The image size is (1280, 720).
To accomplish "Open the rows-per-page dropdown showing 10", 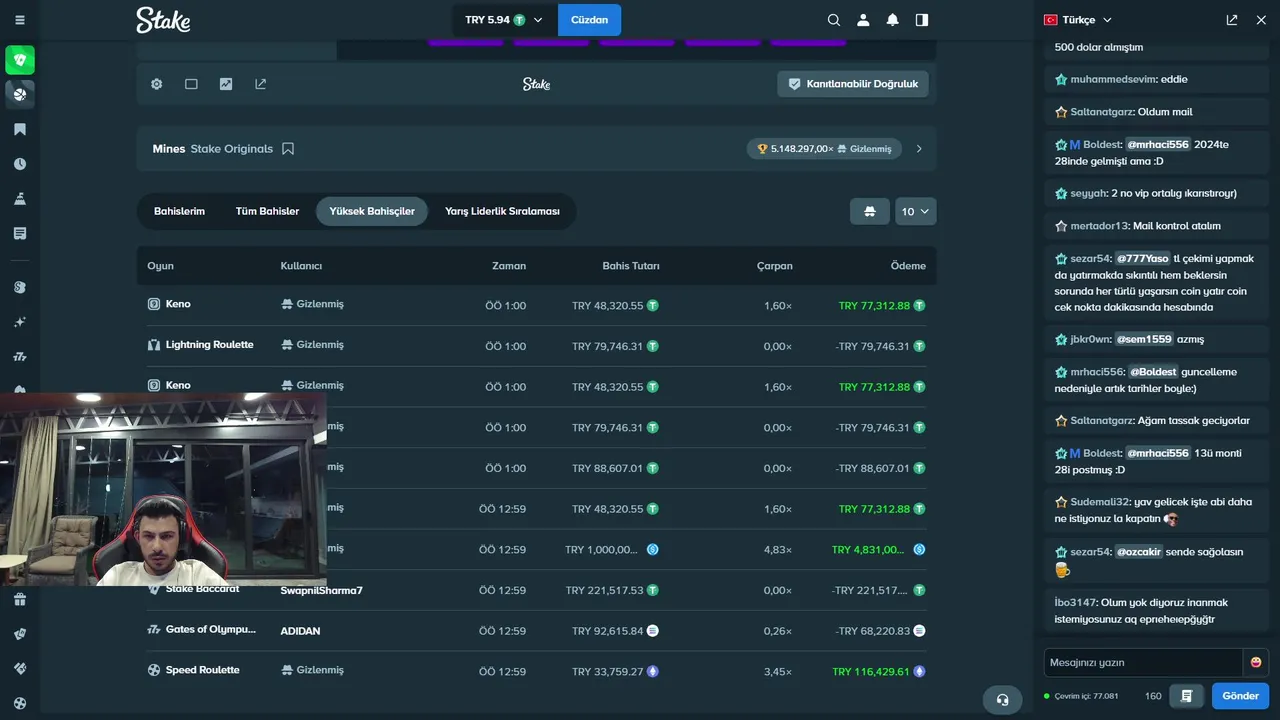I will click(x=915, y=211).
